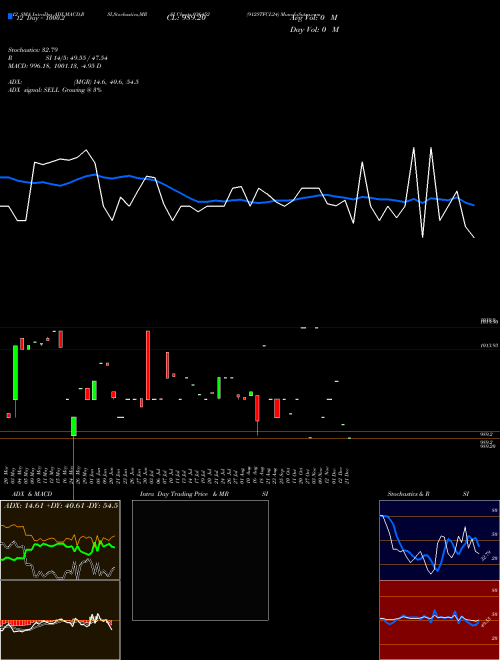Click the blue 12 Day SMA legend square

10,16
